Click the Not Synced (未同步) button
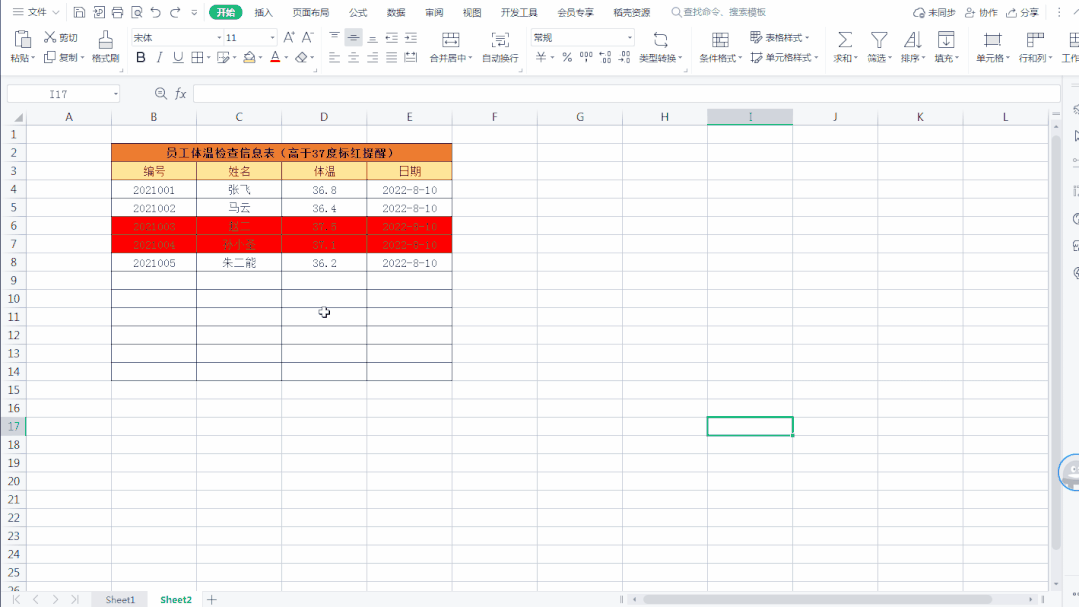 coord(934,12)
